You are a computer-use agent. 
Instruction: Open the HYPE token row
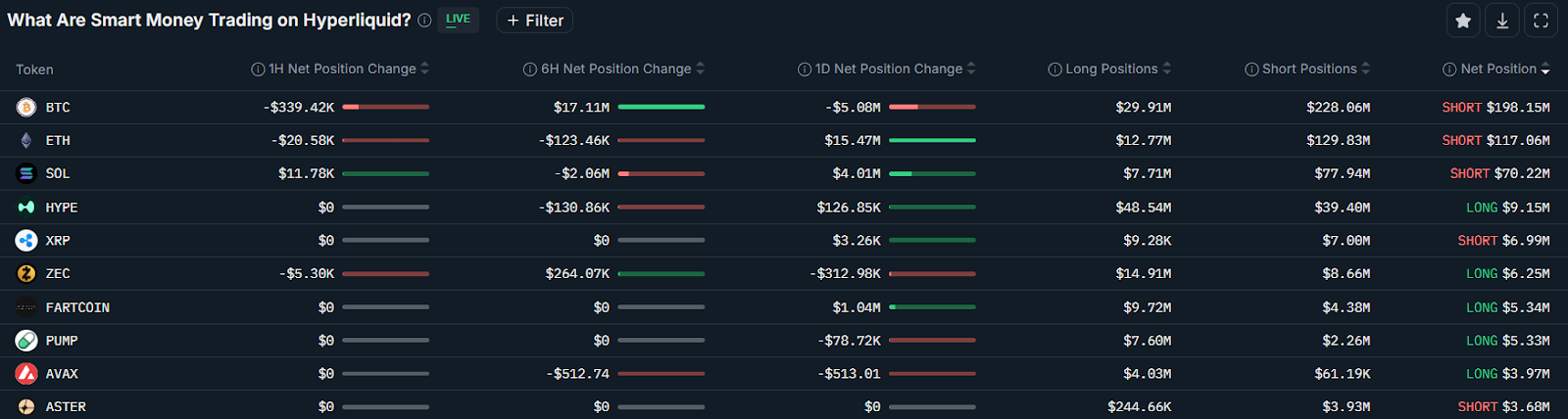[x=784, y=208]
